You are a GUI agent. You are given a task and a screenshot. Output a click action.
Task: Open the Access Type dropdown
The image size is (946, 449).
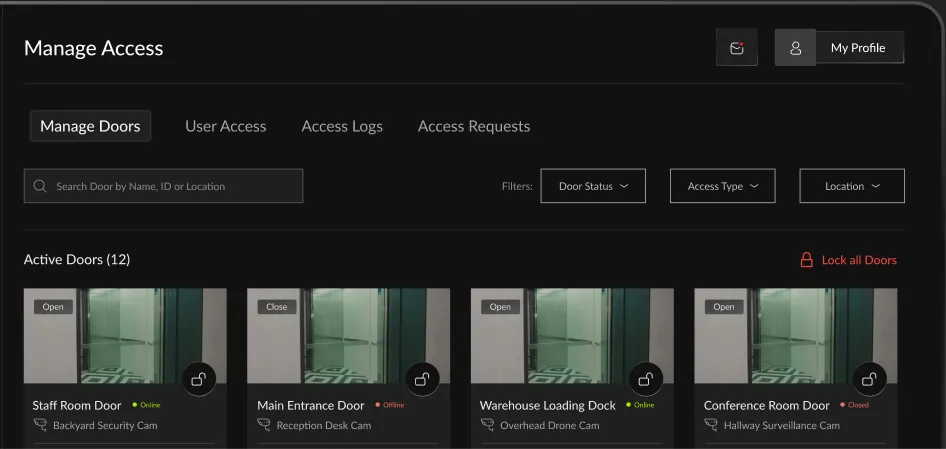pos(722,186)
